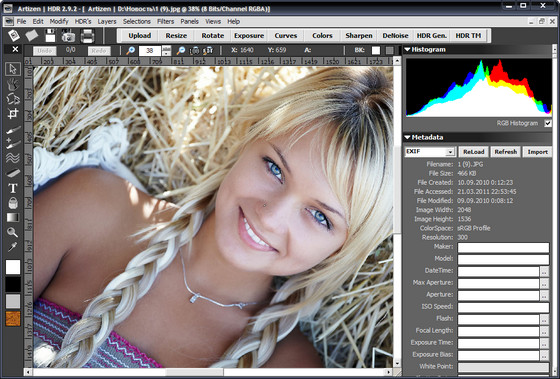Click the Save floppy disk icon
This screenshot has height=379, width=560.
(x=50, y=36)
